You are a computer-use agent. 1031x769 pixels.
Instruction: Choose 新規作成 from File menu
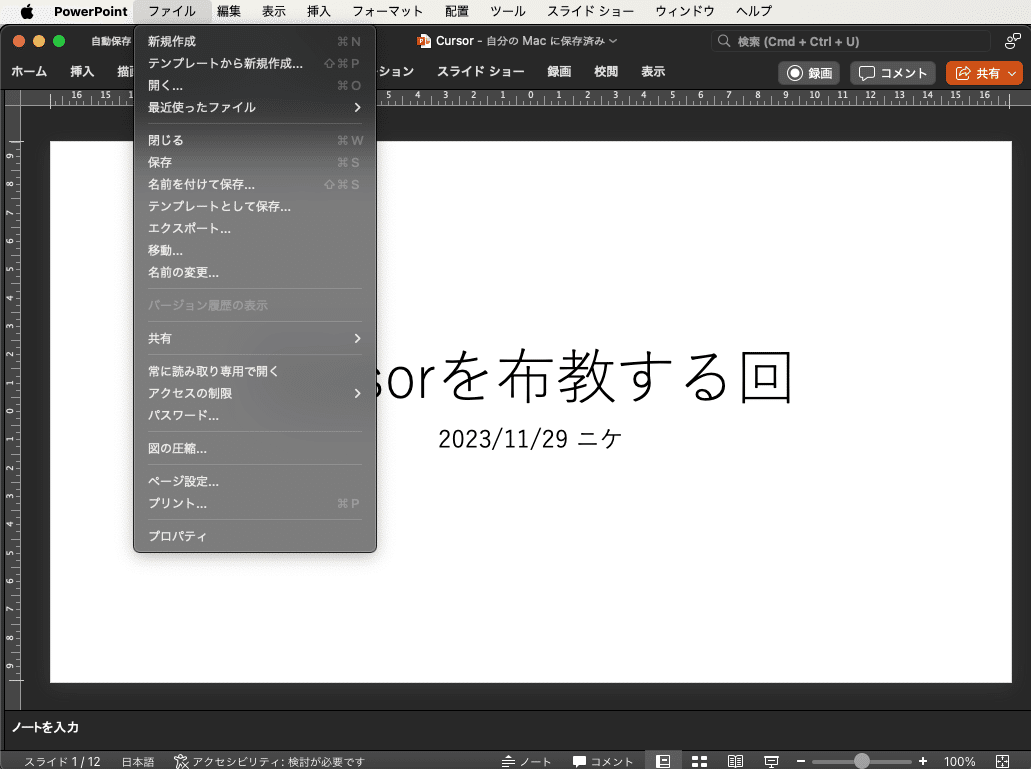pos(254,41)
